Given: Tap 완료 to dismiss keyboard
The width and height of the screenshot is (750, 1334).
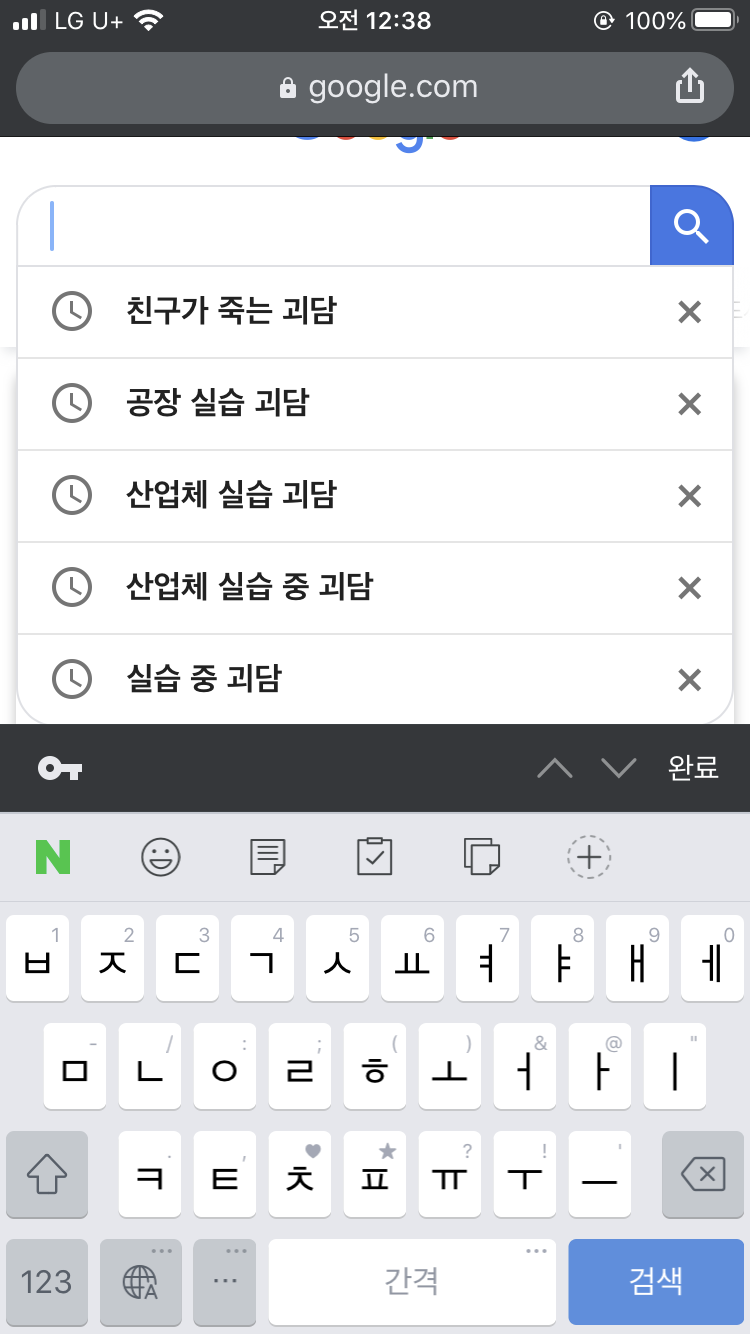Looking at the screenshot, I should click(693, 768).
